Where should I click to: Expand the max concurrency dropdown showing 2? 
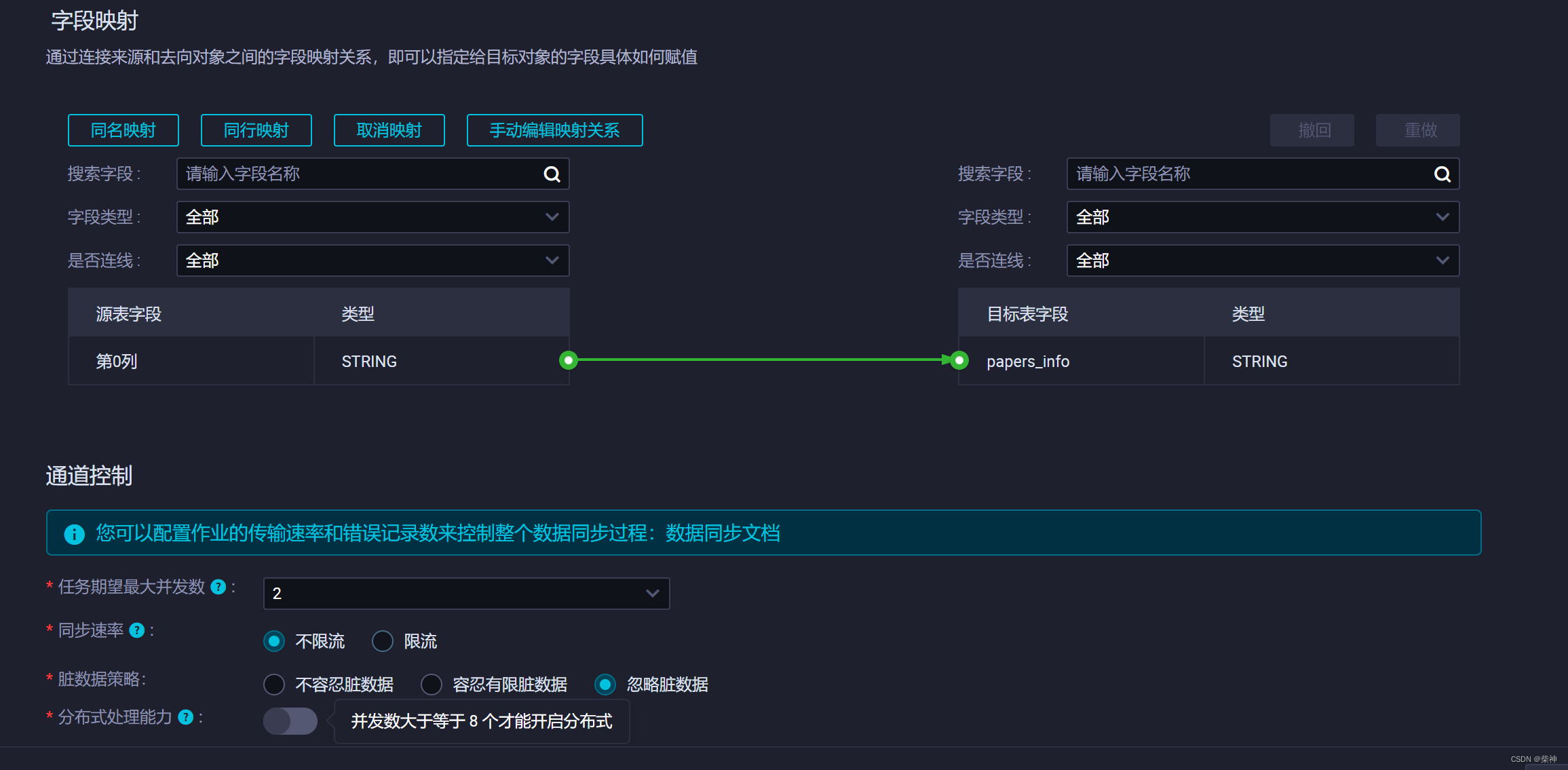pyautogui.click(x=466, y=594)
